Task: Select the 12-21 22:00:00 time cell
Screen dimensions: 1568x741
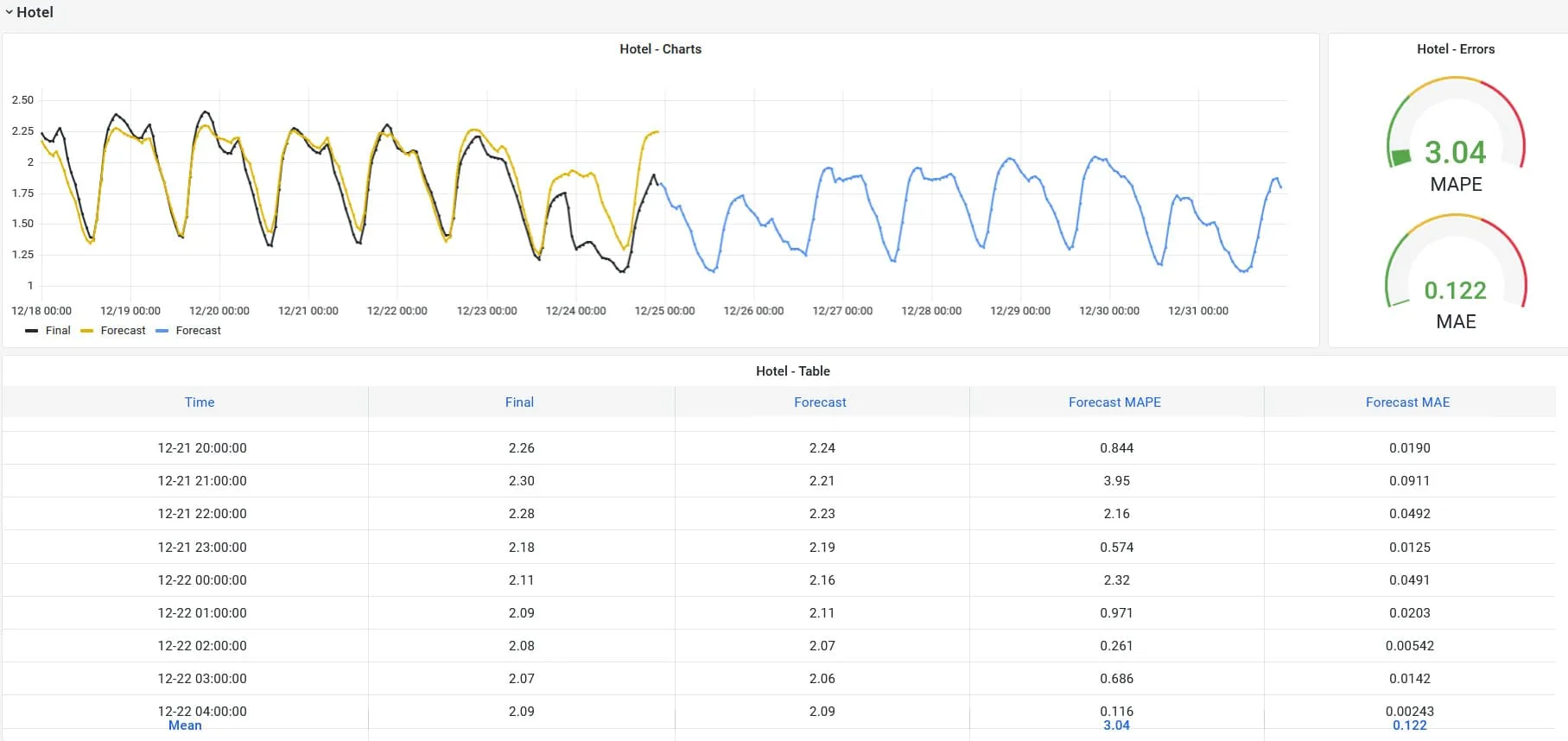Action: 202,514
